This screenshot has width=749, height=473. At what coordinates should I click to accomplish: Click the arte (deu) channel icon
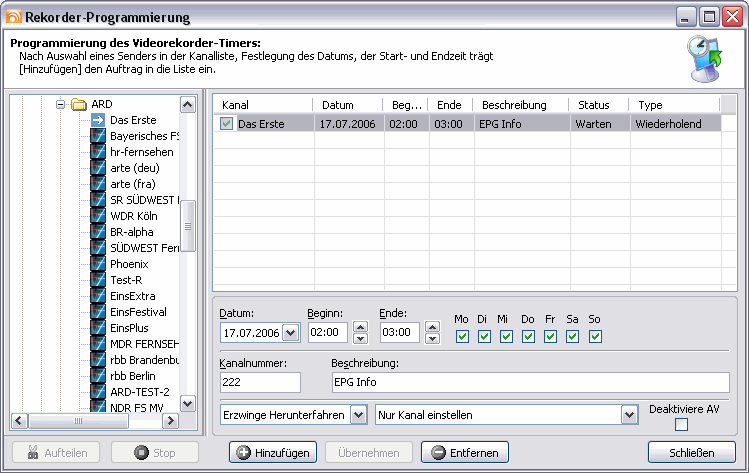pyautogui.click(x=98, y=168)
